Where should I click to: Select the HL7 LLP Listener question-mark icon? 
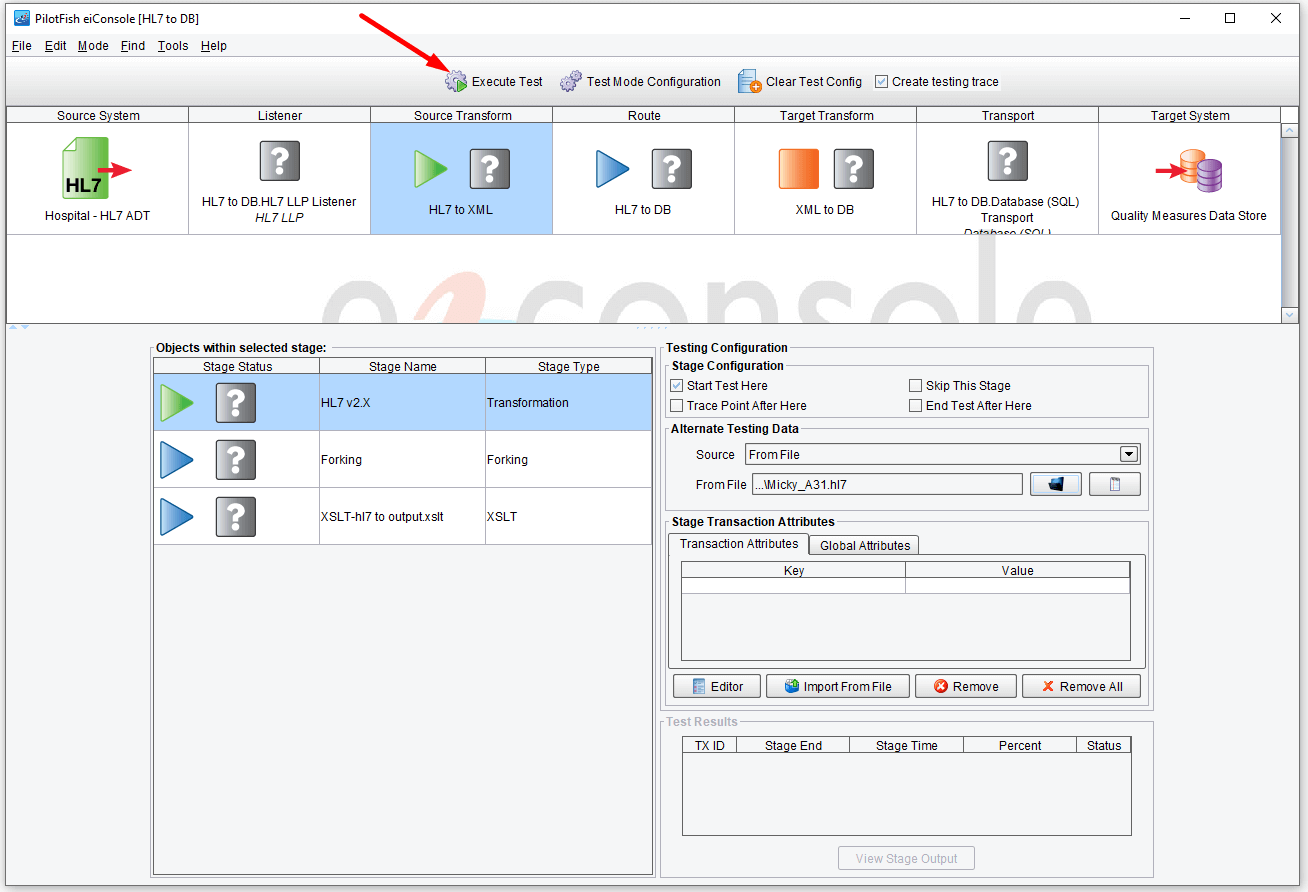point(280,160)
